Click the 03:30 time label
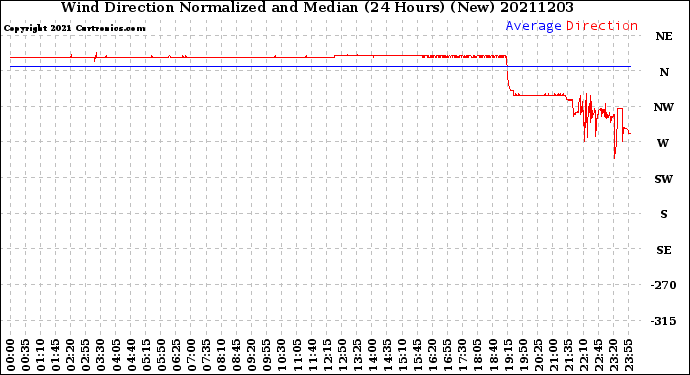 click(x=101, y=355)
